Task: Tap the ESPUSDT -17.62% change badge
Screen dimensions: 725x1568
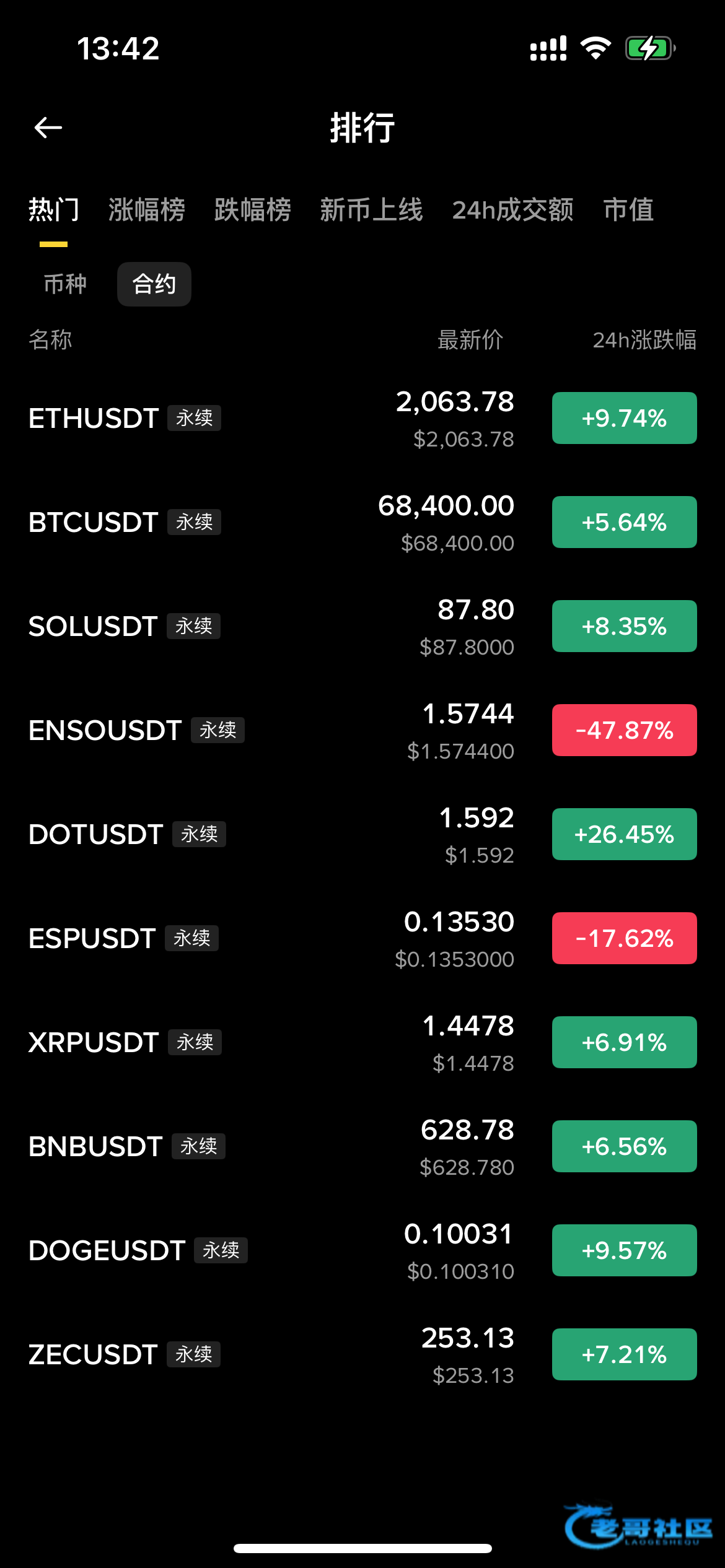Action: (x=624, y=938)
